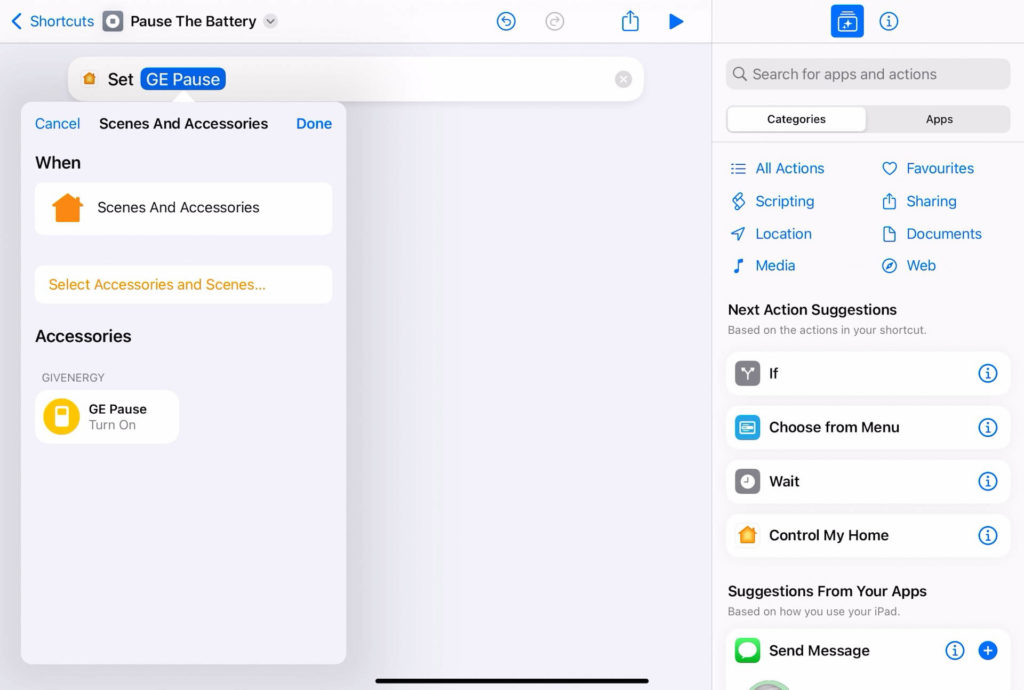Add the Wait action suggestion
Viewport: 1024px width, 690px height.
pyautogui.click(x=868, y=482)
